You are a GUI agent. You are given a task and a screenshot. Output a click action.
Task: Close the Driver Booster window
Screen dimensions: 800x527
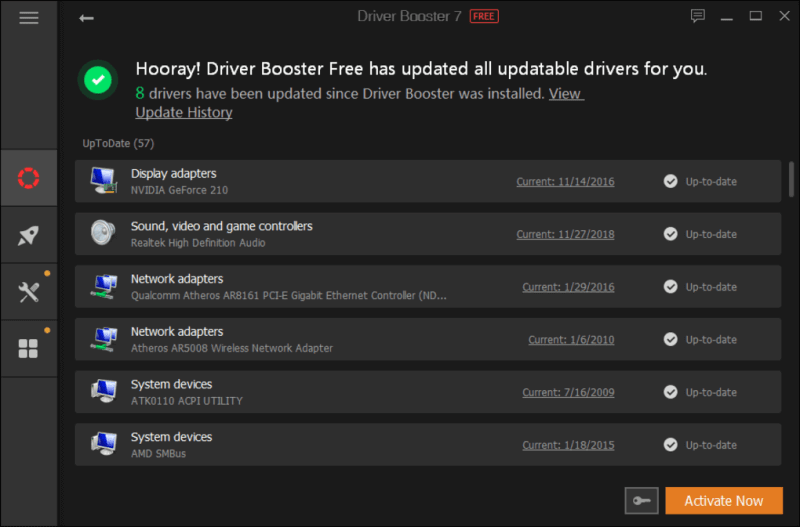pyautogui.click(x=785, y=16)
